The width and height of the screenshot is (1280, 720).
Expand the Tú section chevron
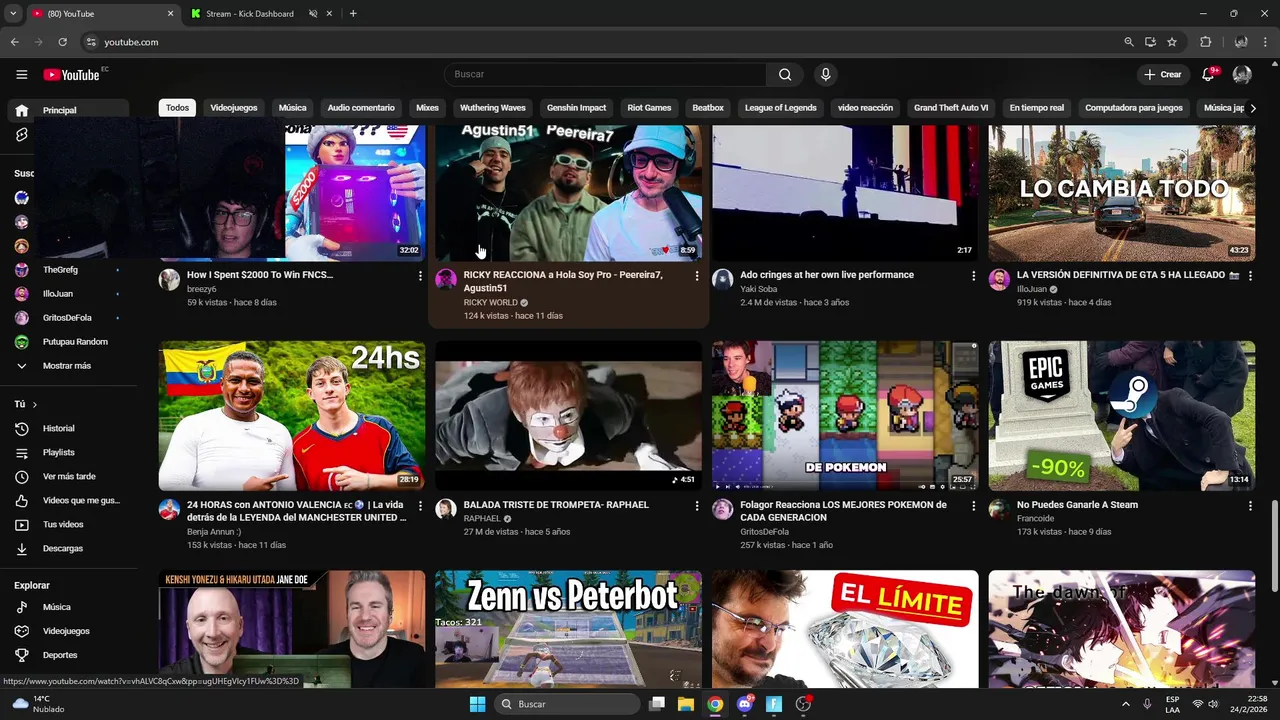point(34,405)
